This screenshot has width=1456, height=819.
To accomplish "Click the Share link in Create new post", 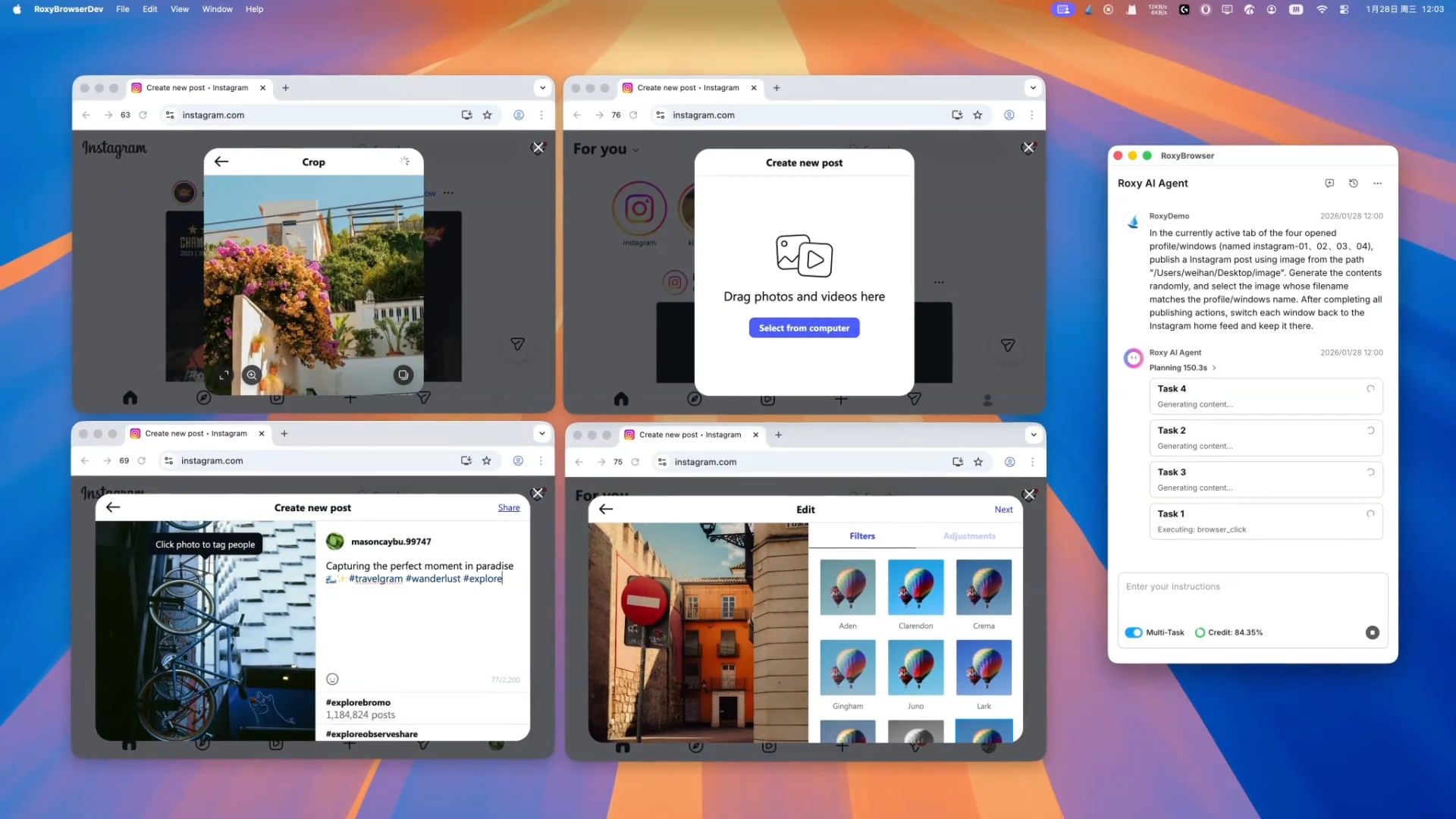I will click(509, 508).
